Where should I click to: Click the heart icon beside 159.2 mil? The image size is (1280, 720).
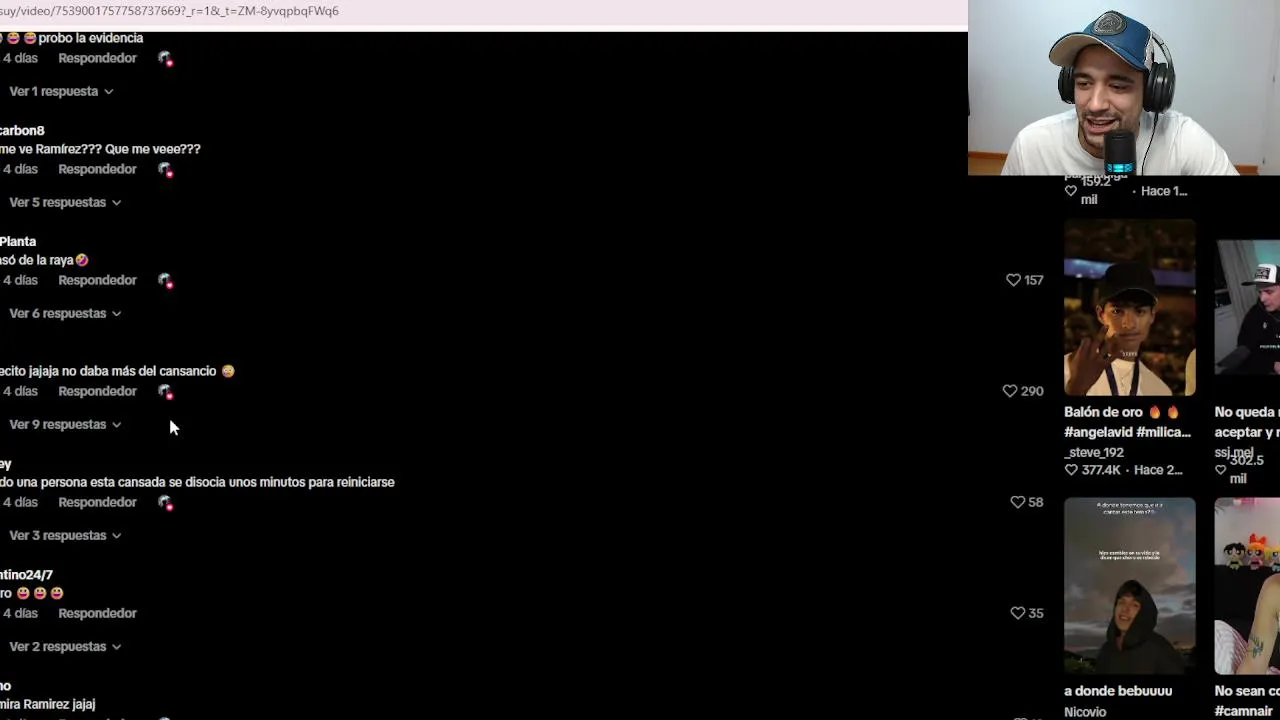(1071, 191)
